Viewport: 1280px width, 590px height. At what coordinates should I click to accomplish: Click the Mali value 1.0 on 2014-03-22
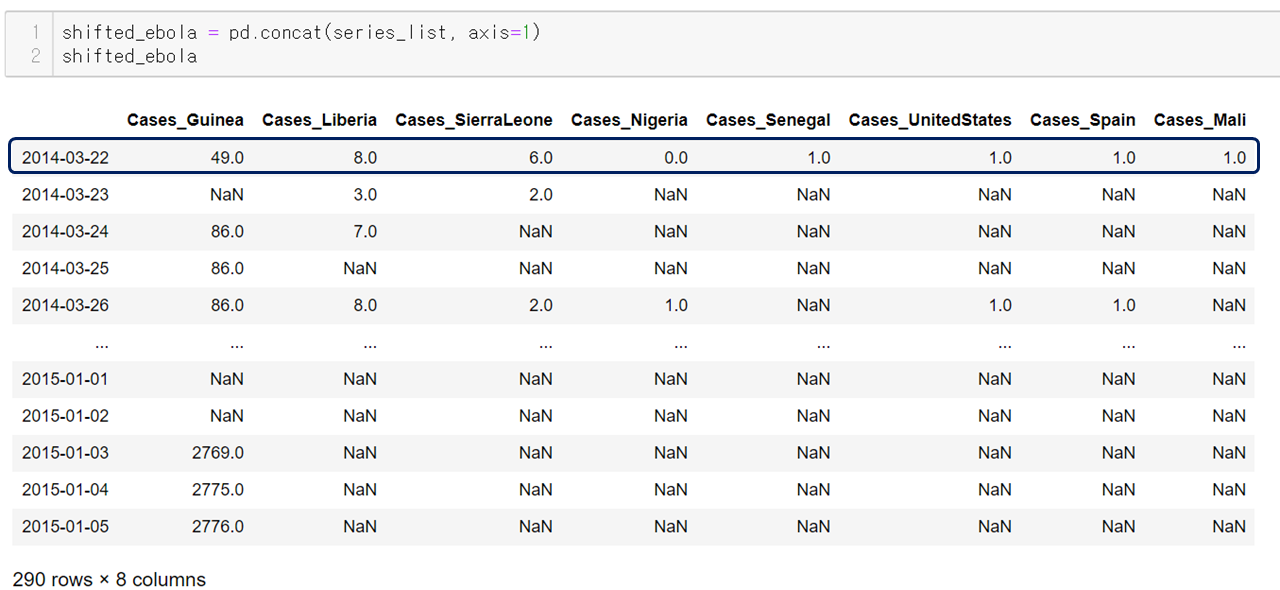[x=1234, y=158]
